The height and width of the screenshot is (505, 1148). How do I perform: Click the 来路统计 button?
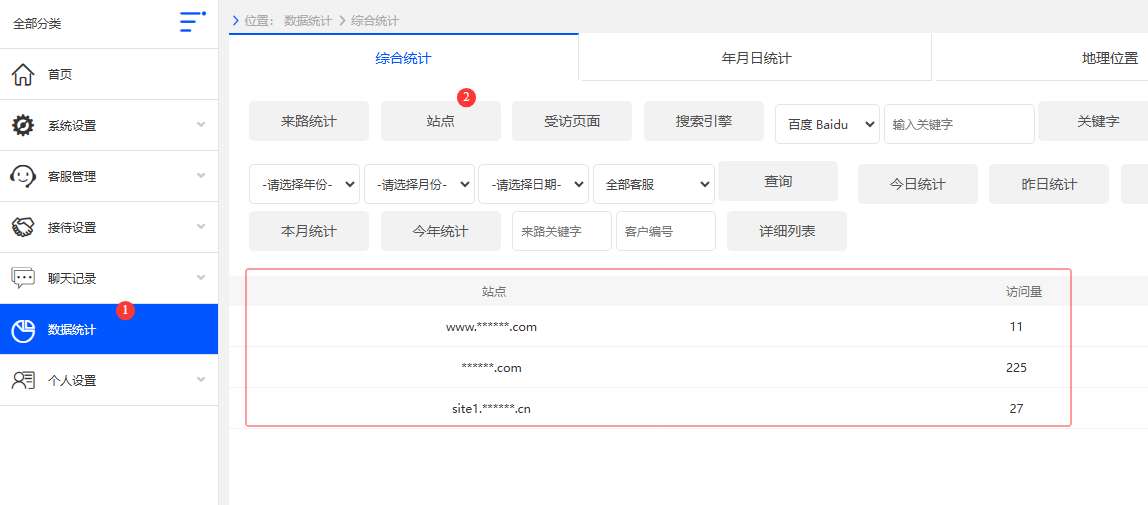pyautogui.click(x=309, y=121)
